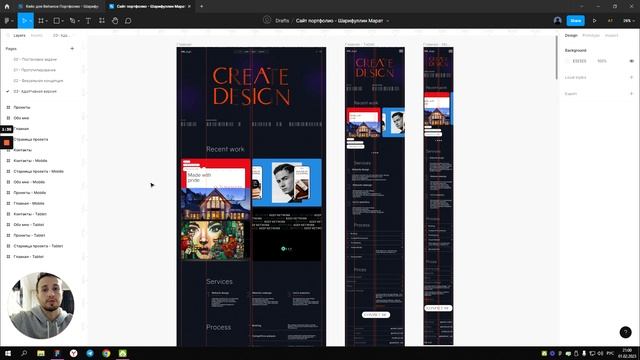
Task: Open a new Figma tab
Action: click(202, 6)
